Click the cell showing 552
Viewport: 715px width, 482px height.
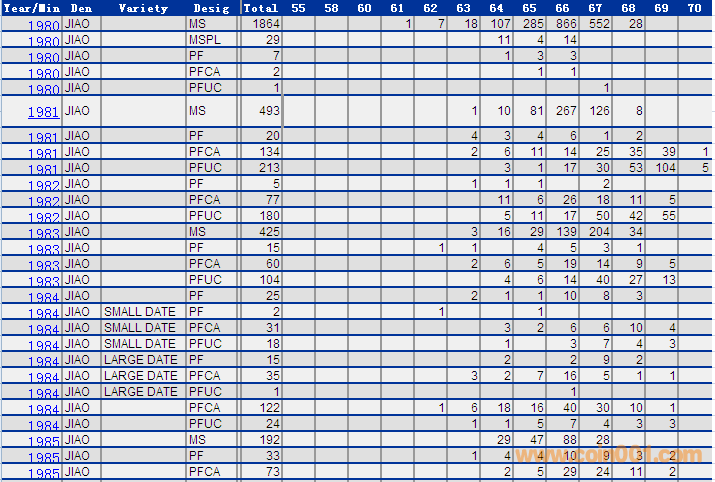(599, 23)
